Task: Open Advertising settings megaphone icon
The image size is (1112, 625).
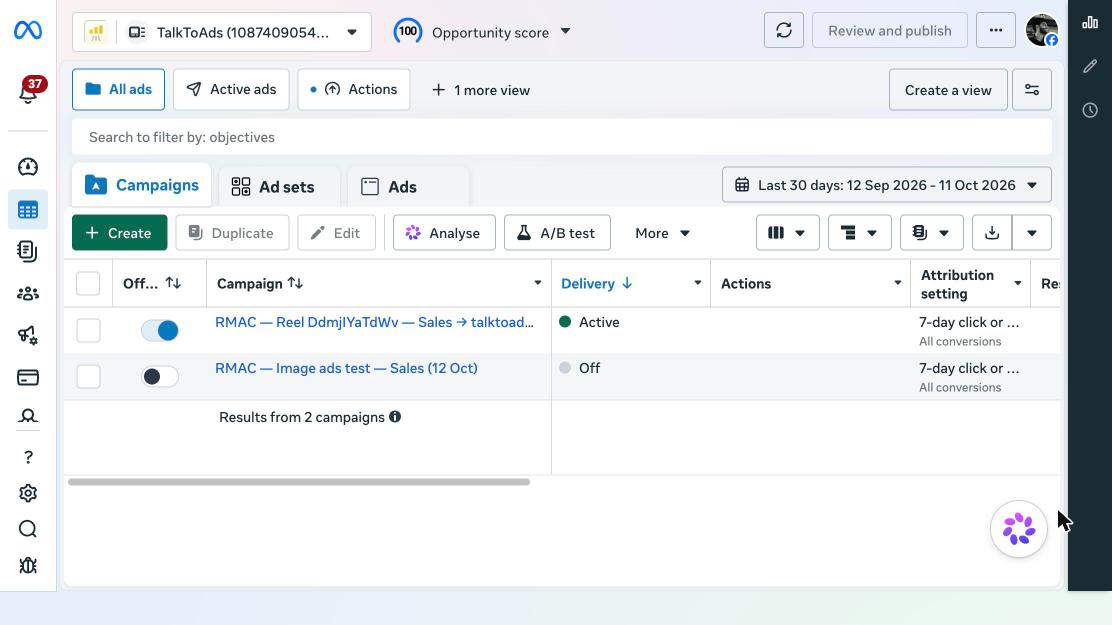Action: (28, 335)
